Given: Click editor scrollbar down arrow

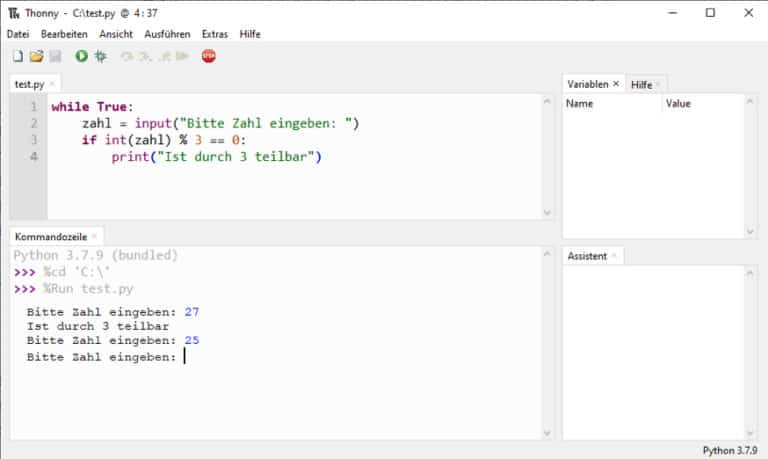Looking at the screenshot, I should 546,212.
